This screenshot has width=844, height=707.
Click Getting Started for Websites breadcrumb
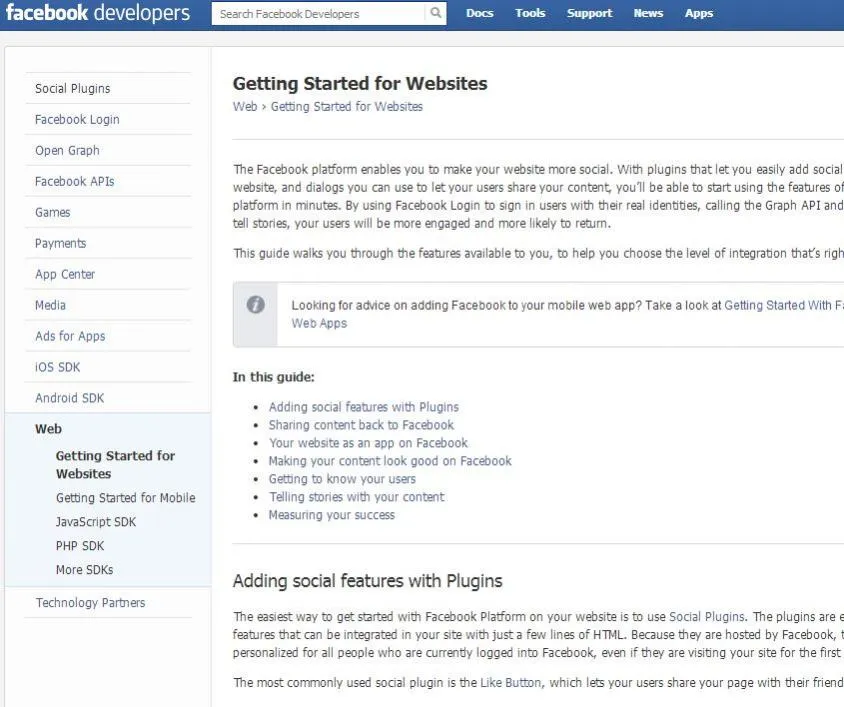coord(347,107)
